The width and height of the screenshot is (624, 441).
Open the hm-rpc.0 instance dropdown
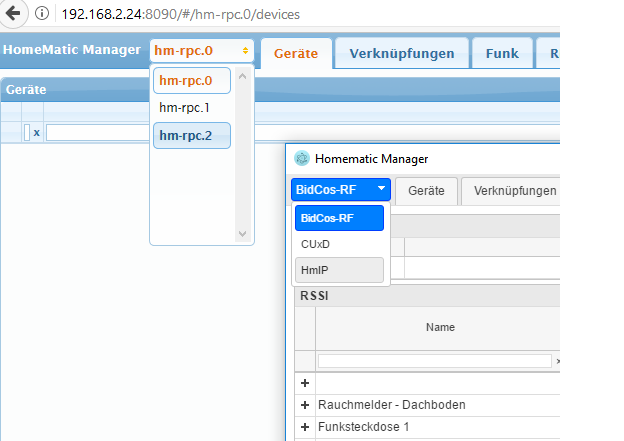tap(202, 51)
